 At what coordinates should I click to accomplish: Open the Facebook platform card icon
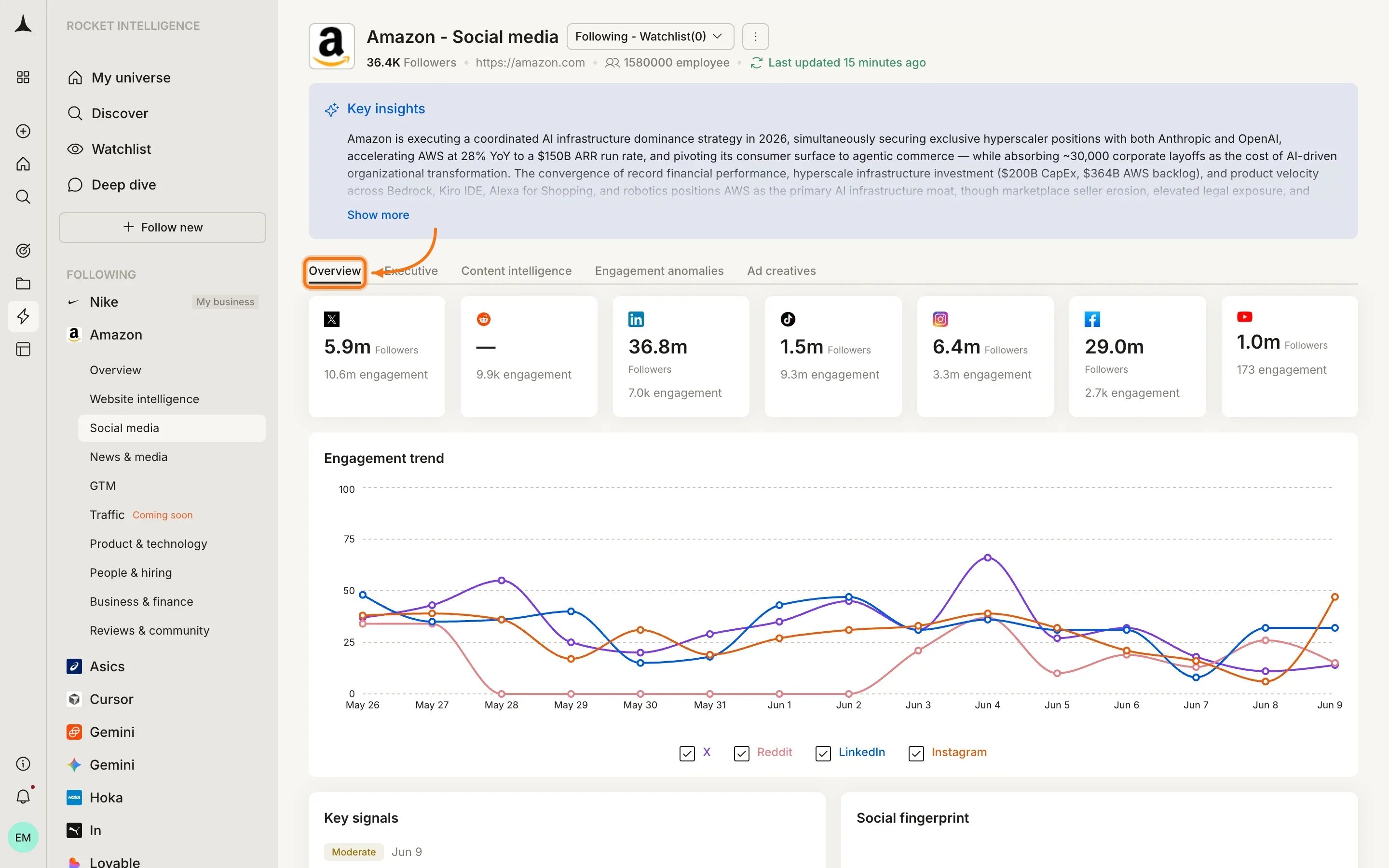coord(1092,319)
